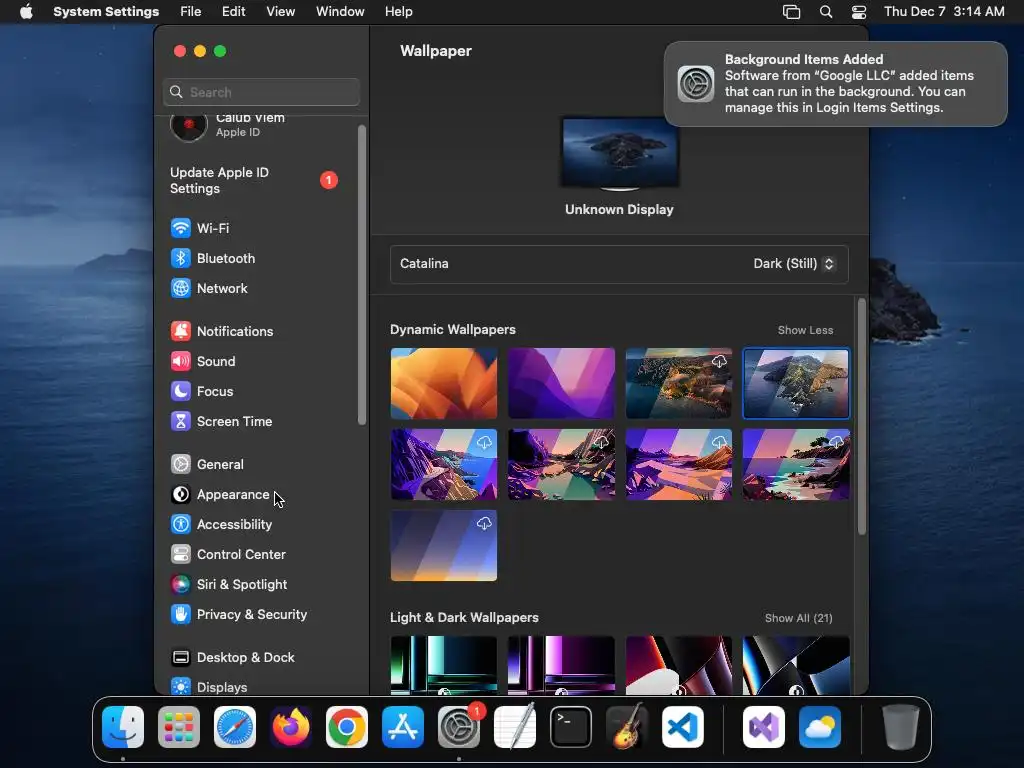Click Show Less for Dynamic Wallpapers

(805, 330)
